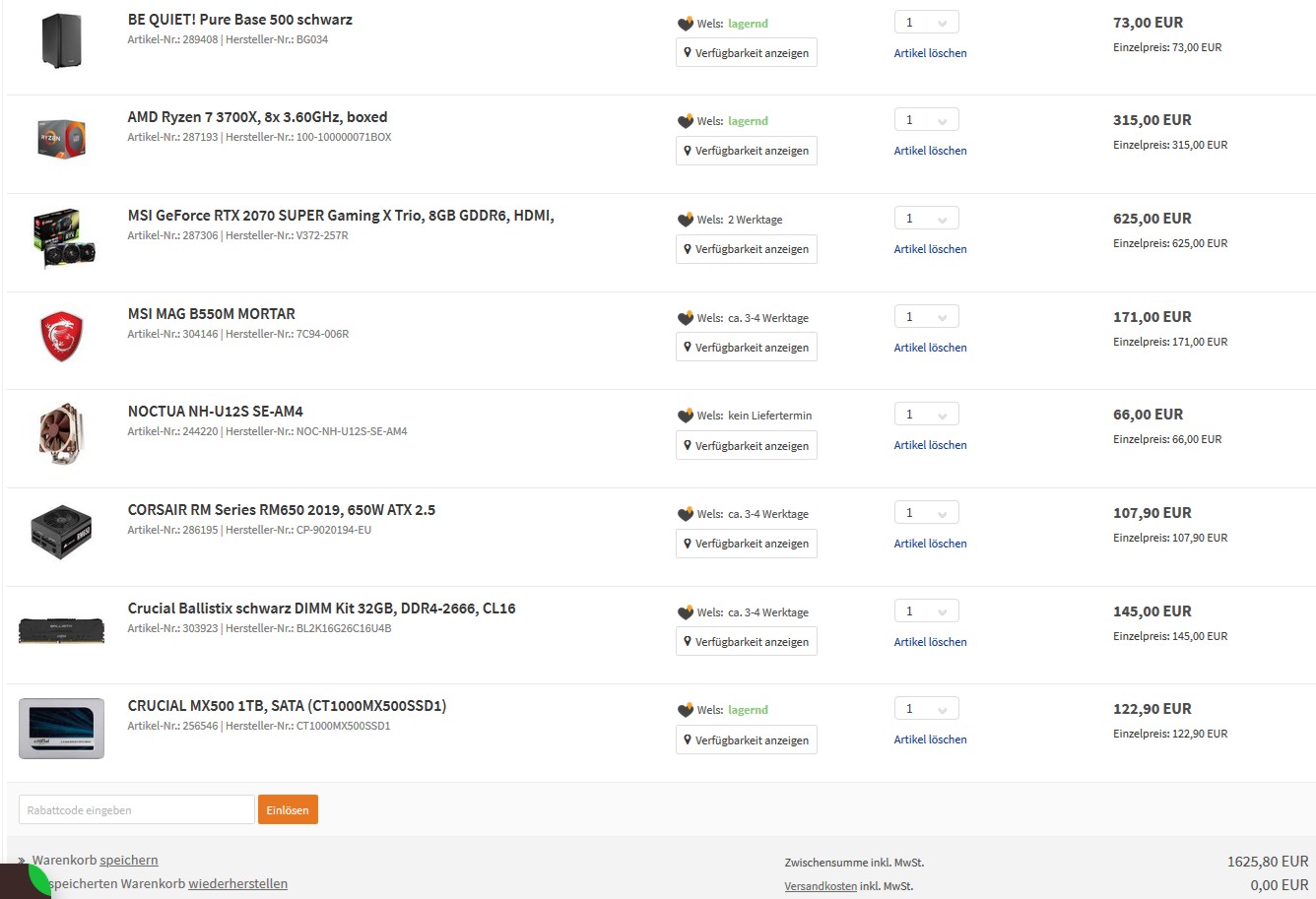Click store heart icon for B550M MORTAR
The width and height of the screenshot is (1316, 899).
tap(686, 318)
